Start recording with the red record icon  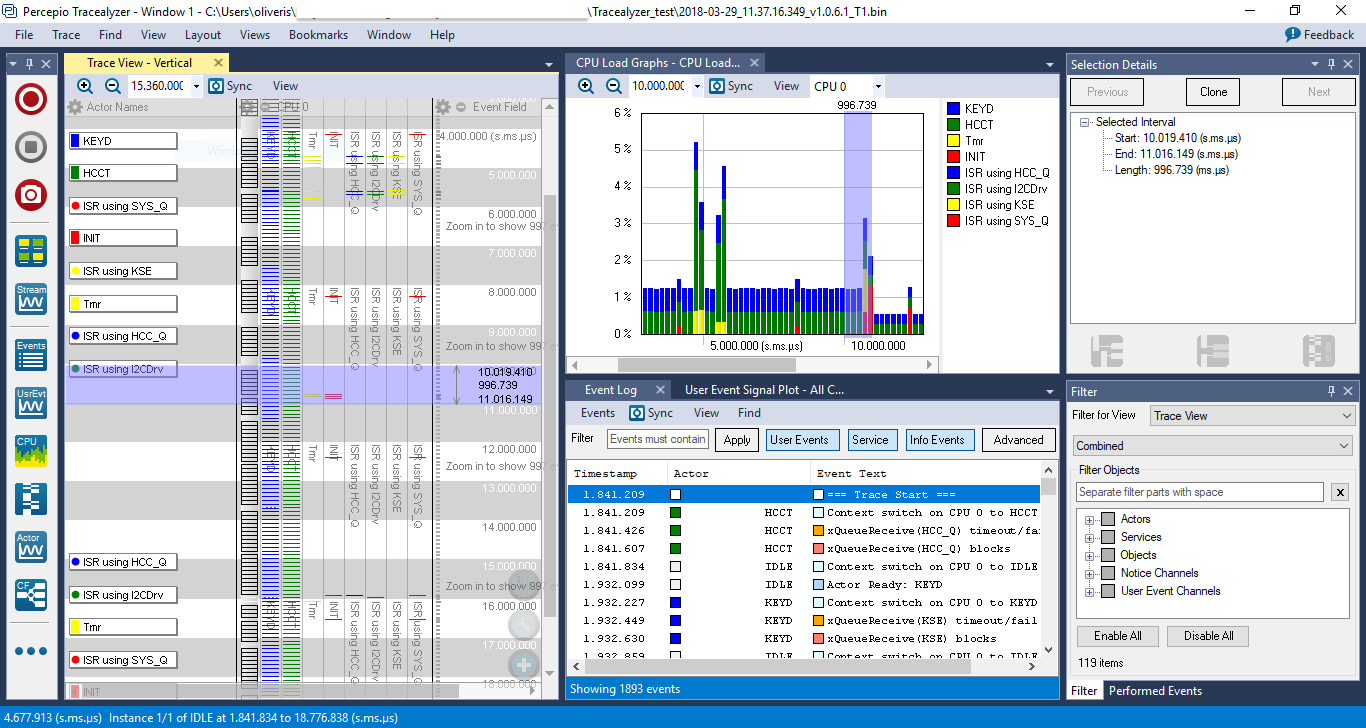31,99
